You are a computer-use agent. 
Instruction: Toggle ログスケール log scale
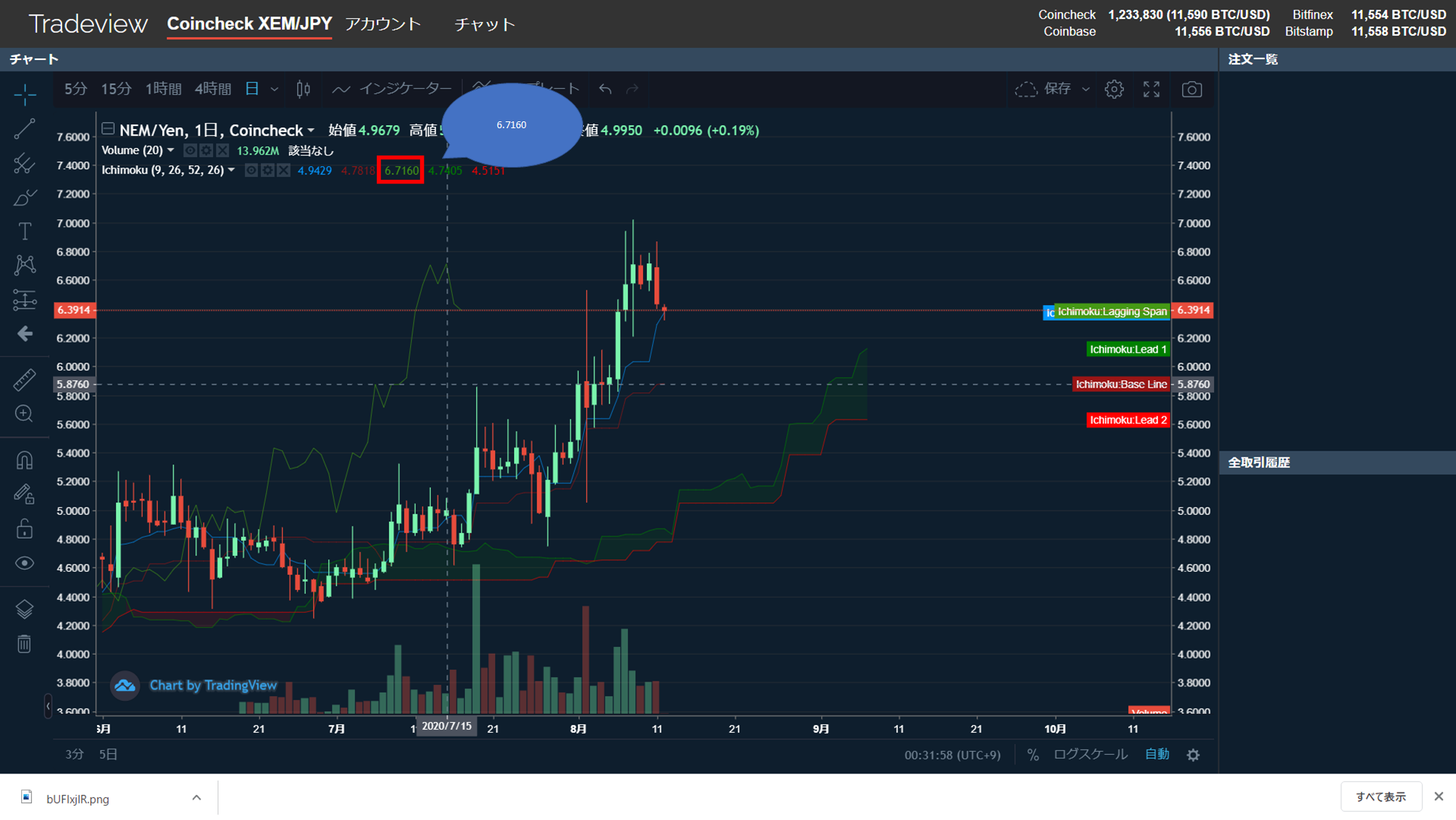click(x=1090, y=755)
